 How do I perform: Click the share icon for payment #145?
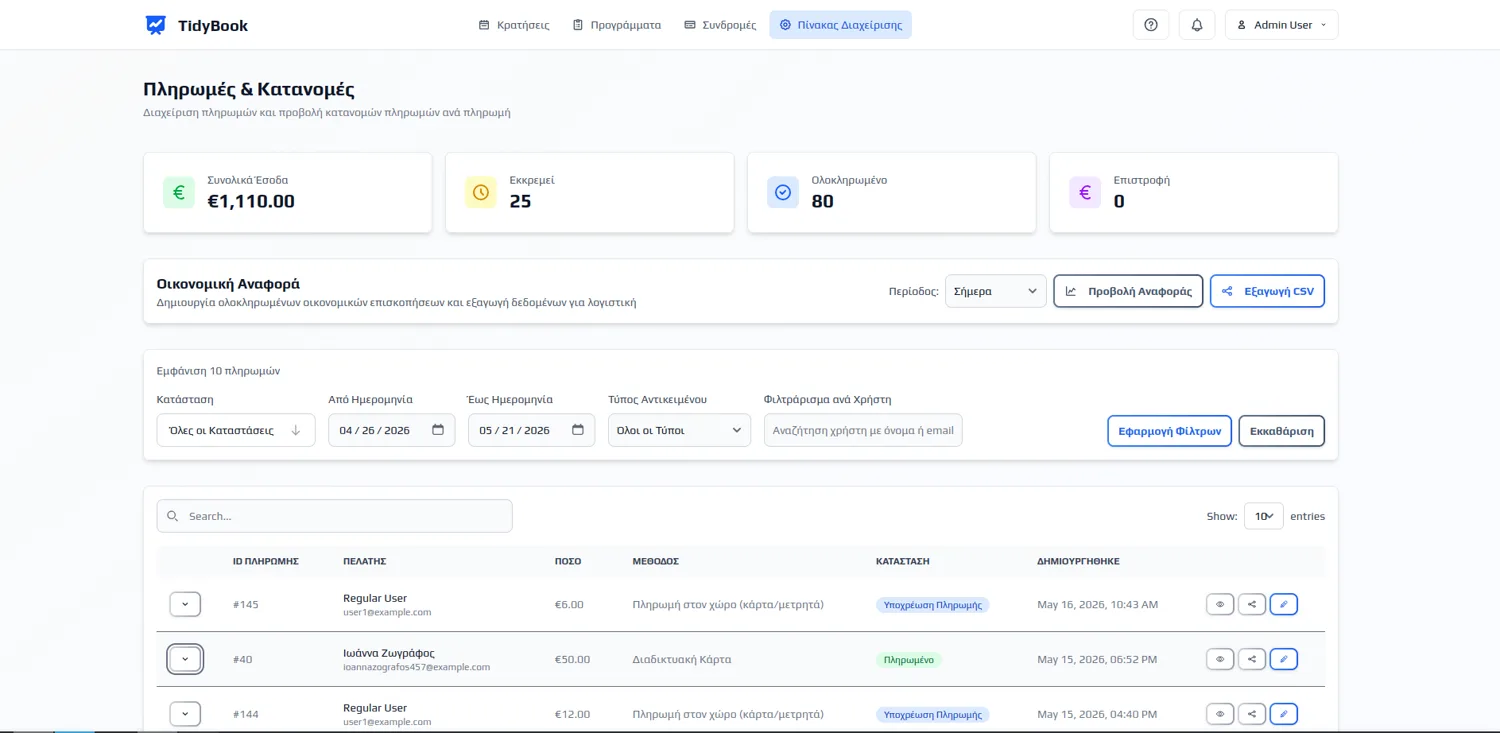tap(1252, 604)
